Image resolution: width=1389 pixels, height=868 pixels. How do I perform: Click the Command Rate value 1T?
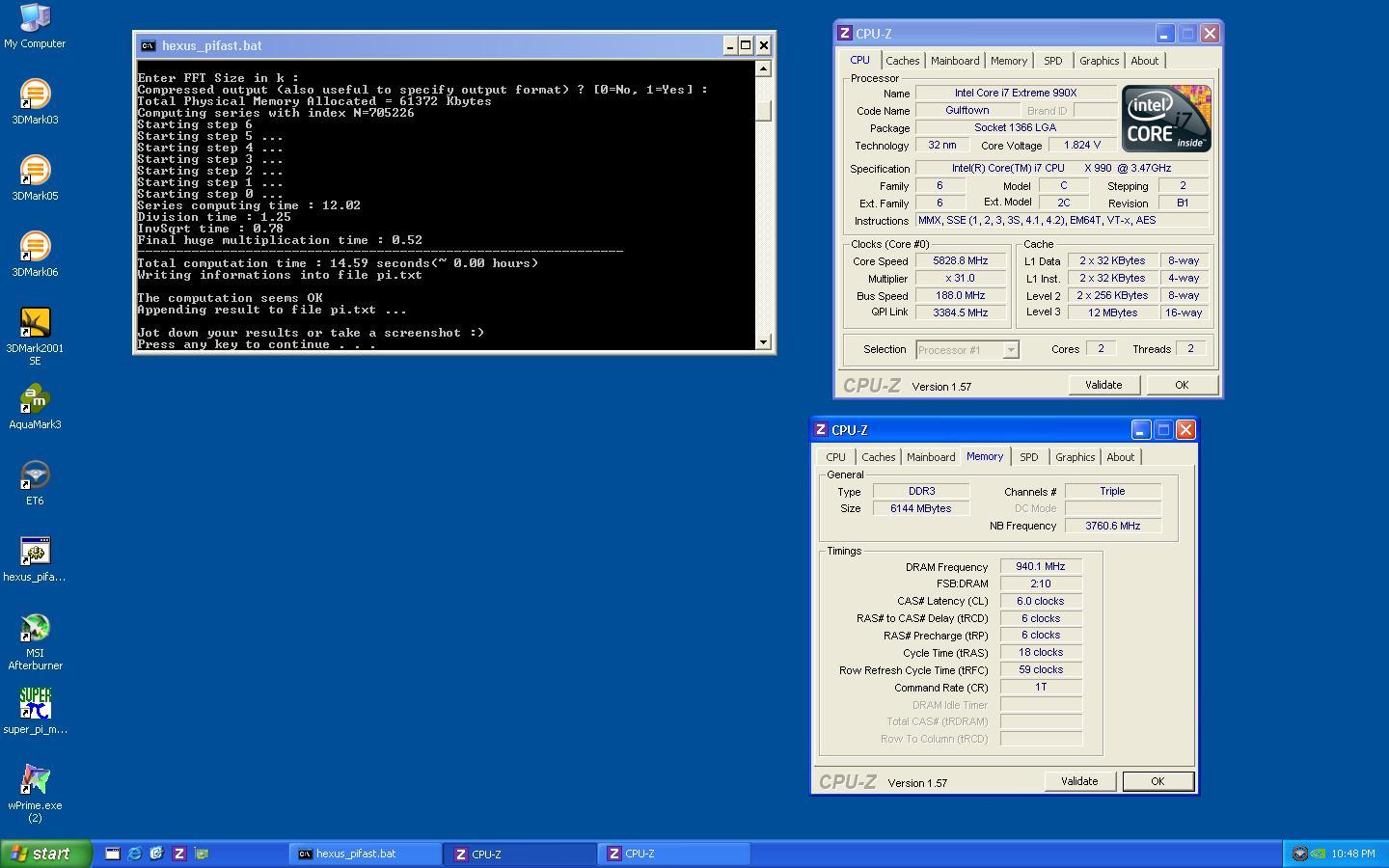pyautogui.click(x=1041, y=688)
